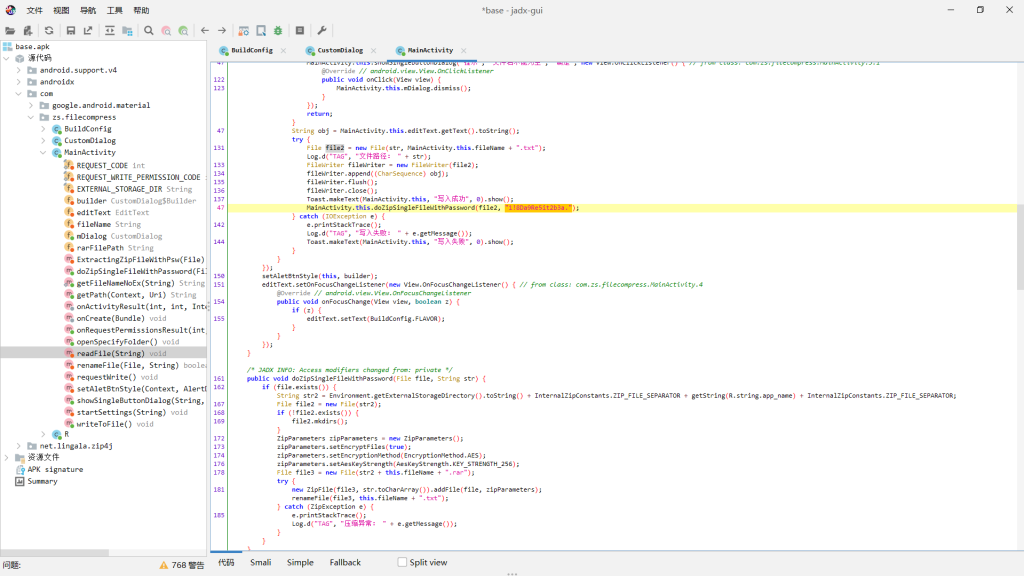Click the save all toolbar icon
This screenshot has width=1024, height=576.
(71, 31)
